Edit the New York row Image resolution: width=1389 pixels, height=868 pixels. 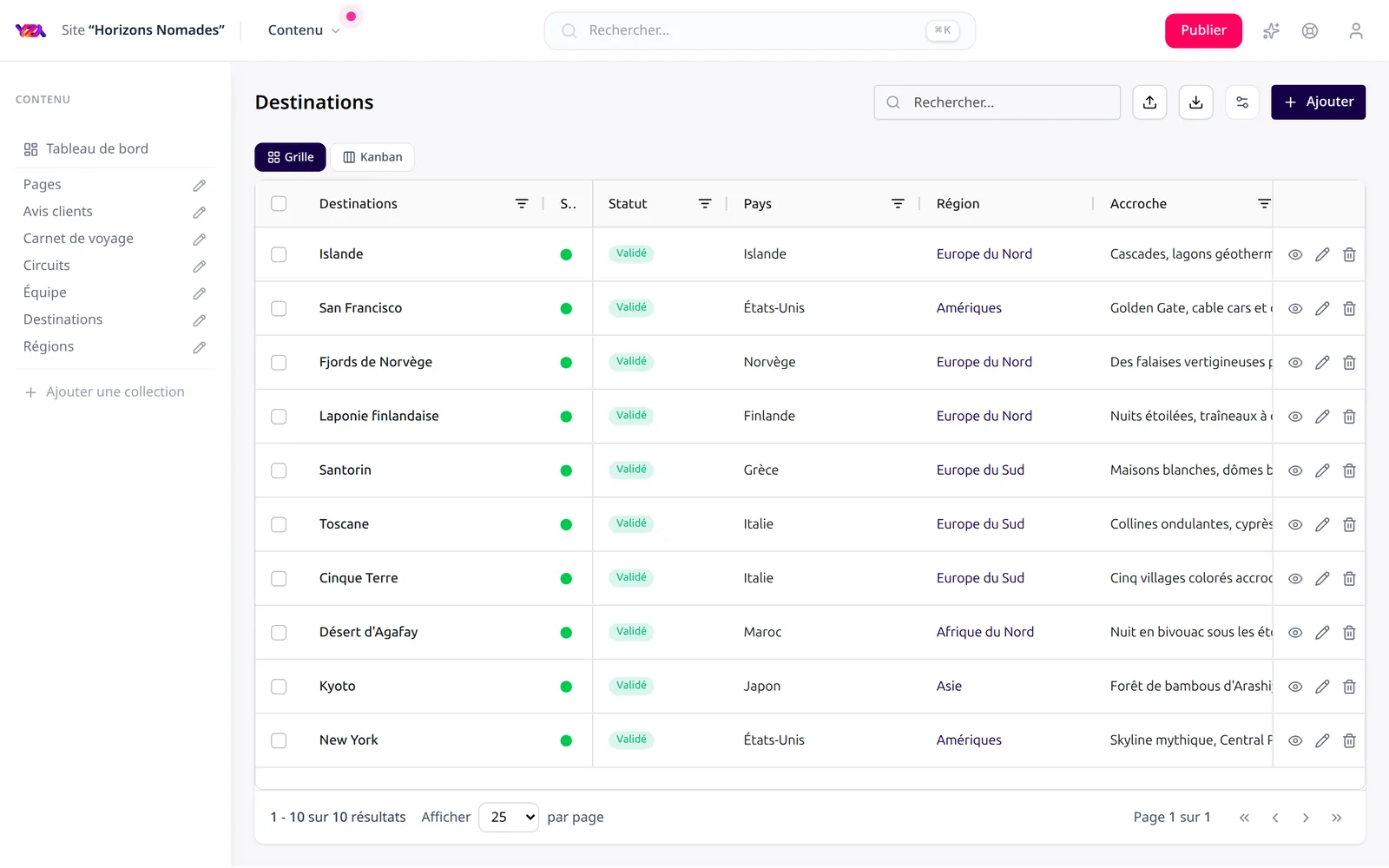(1322, 740)
